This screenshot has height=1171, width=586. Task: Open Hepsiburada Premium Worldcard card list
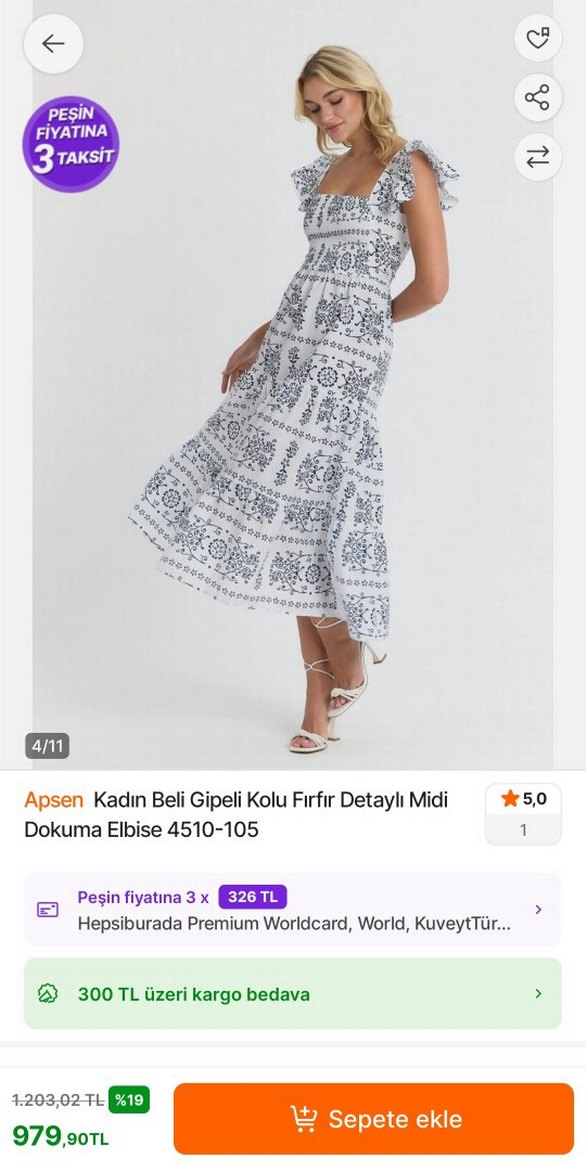point(294,924)
